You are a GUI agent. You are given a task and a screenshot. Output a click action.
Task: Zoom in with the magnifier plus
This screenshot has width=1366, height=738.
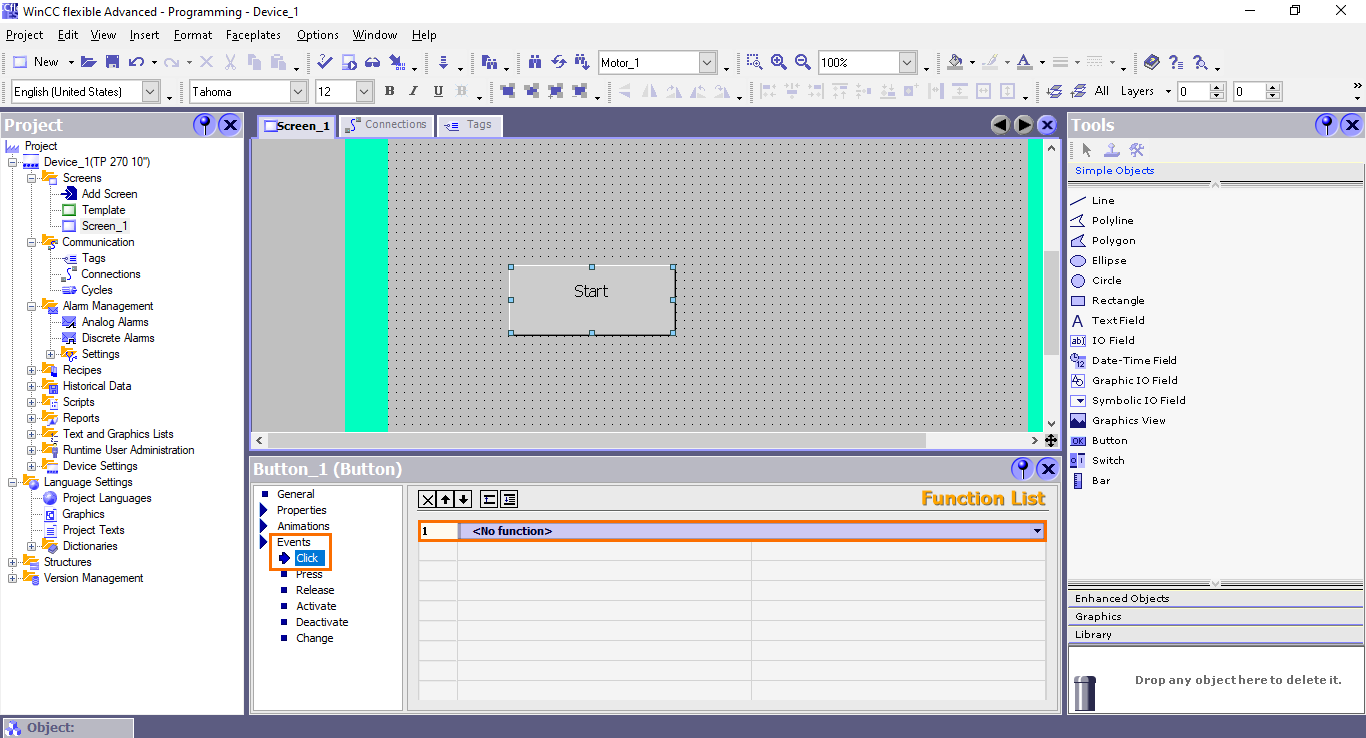click(779, 62)
